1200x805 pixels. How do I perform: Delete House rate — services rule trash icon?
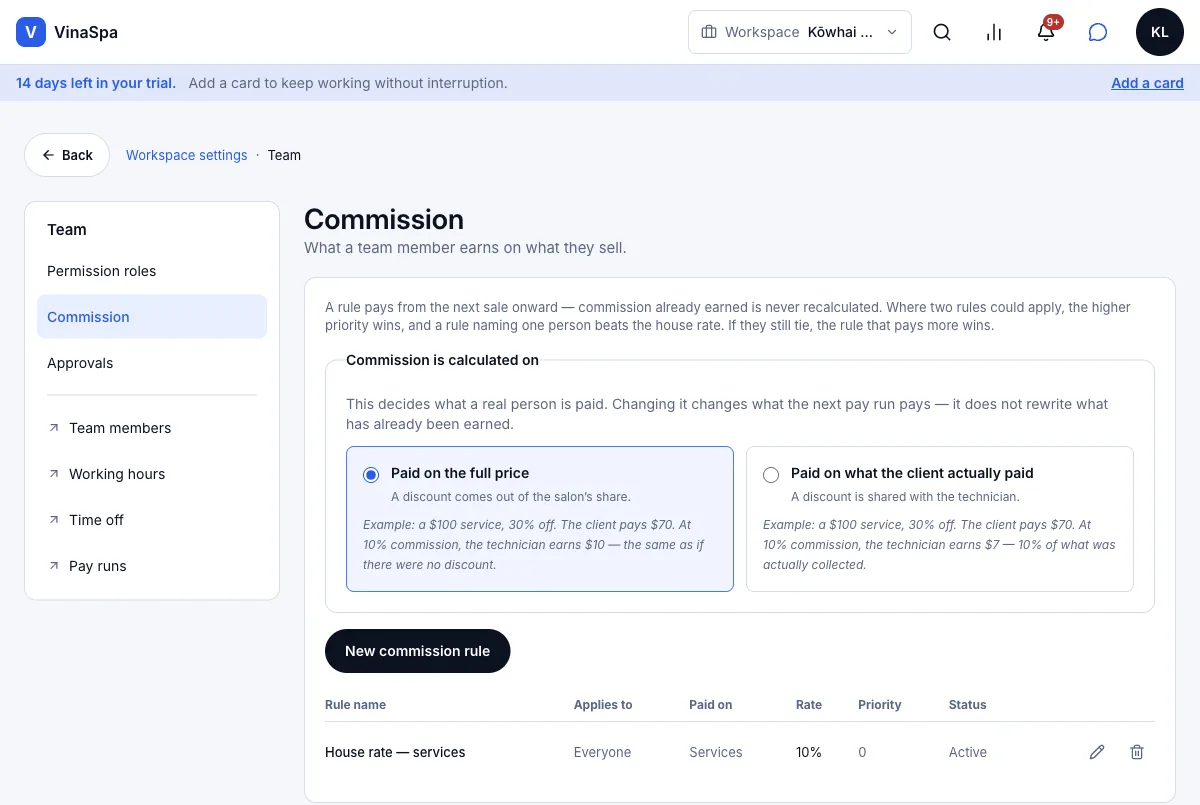(x=1137, y=752)
